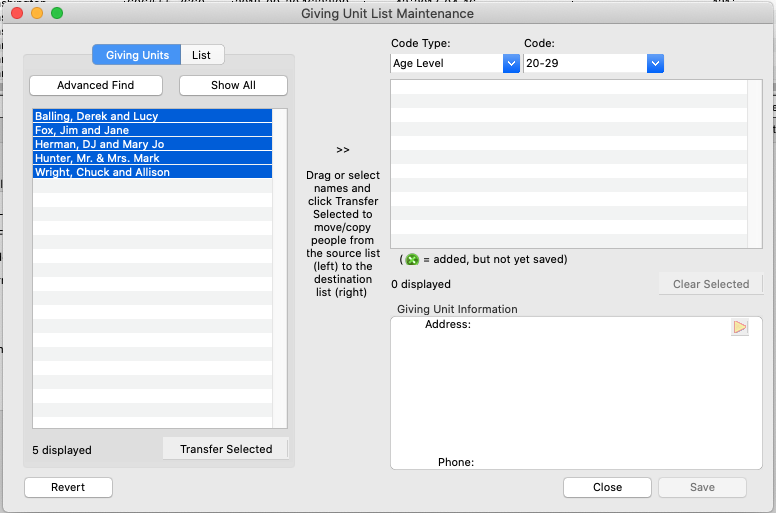Click the Show All button

(233, 85)
